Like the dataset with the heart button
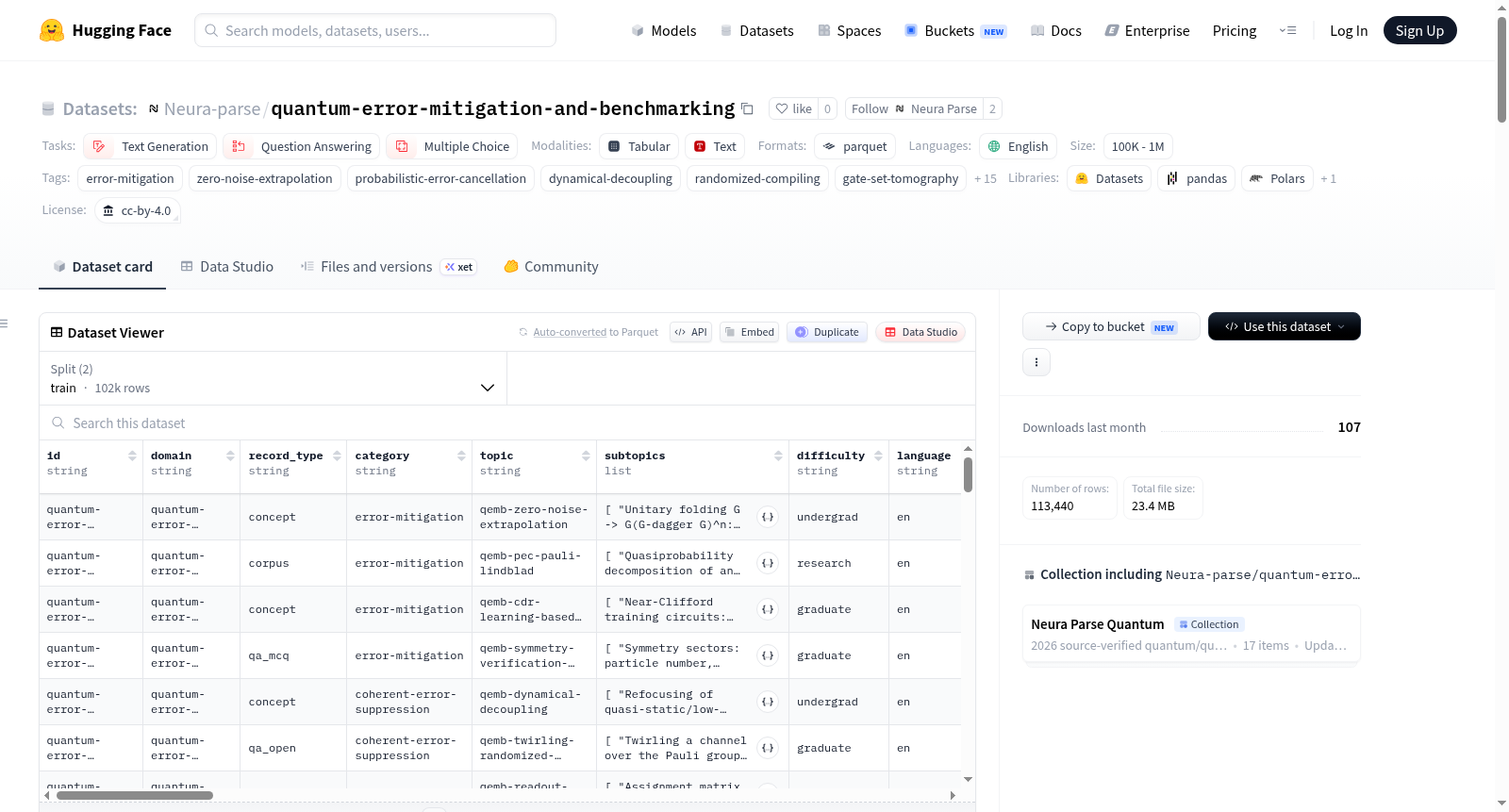The image size is (1509, 812). pos(793,108)
